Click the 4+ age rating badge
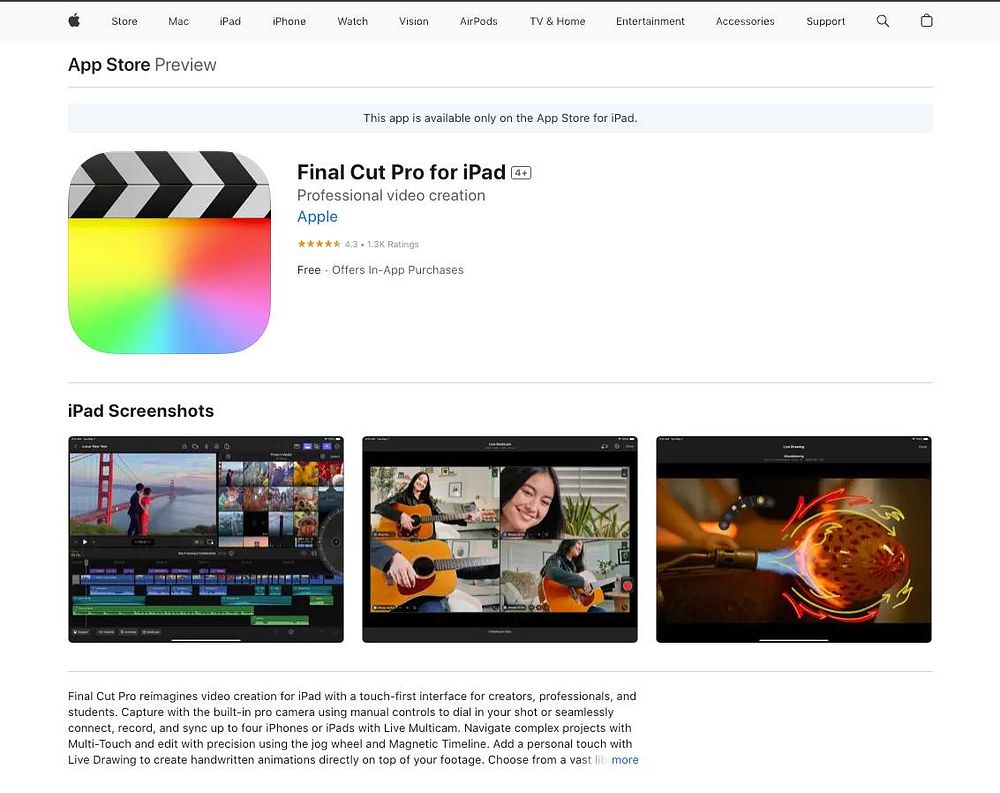1000x793 pixels. click(521, 173)
